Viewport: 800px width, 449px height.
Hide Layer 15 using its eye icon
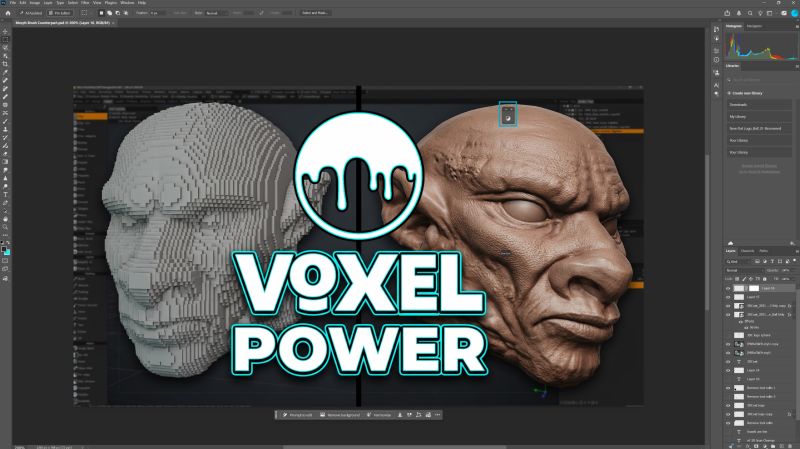click(x=728, y=297)
